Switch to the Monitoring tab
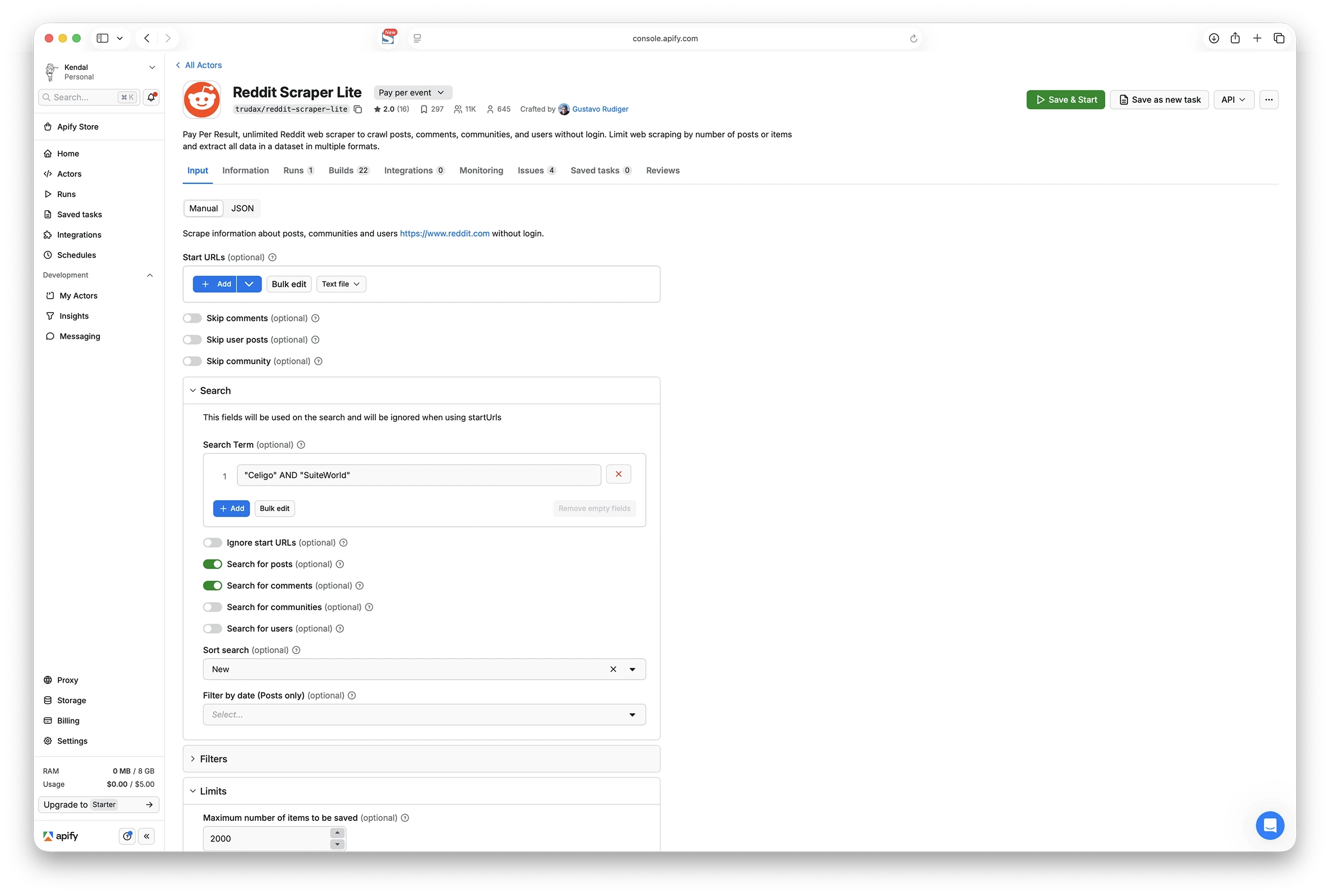Screen dimensions: 1330x896 [481, 171]
